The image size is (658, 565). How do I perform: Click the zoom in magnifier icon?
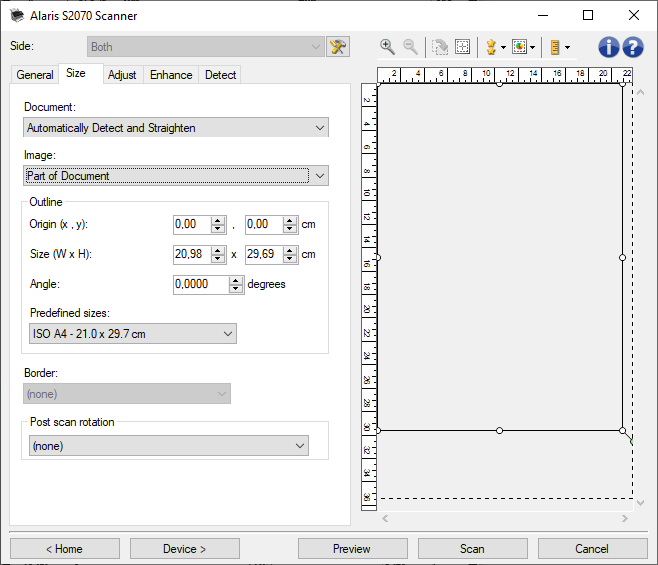388,47
